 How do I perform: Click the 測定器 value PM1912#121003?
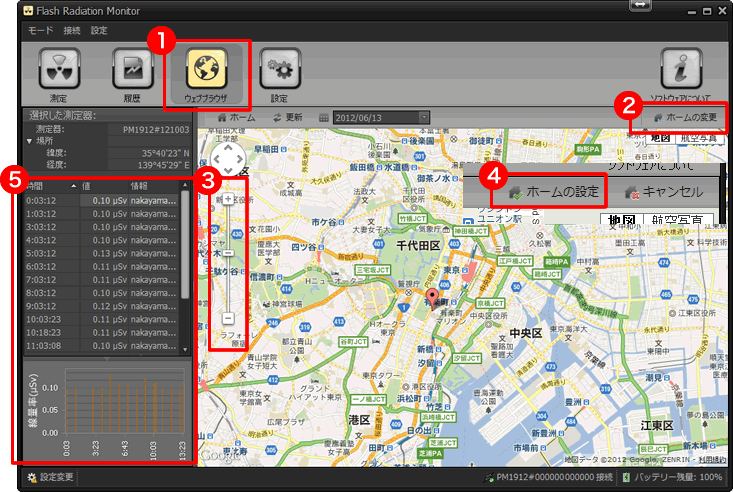coord(156,130)
